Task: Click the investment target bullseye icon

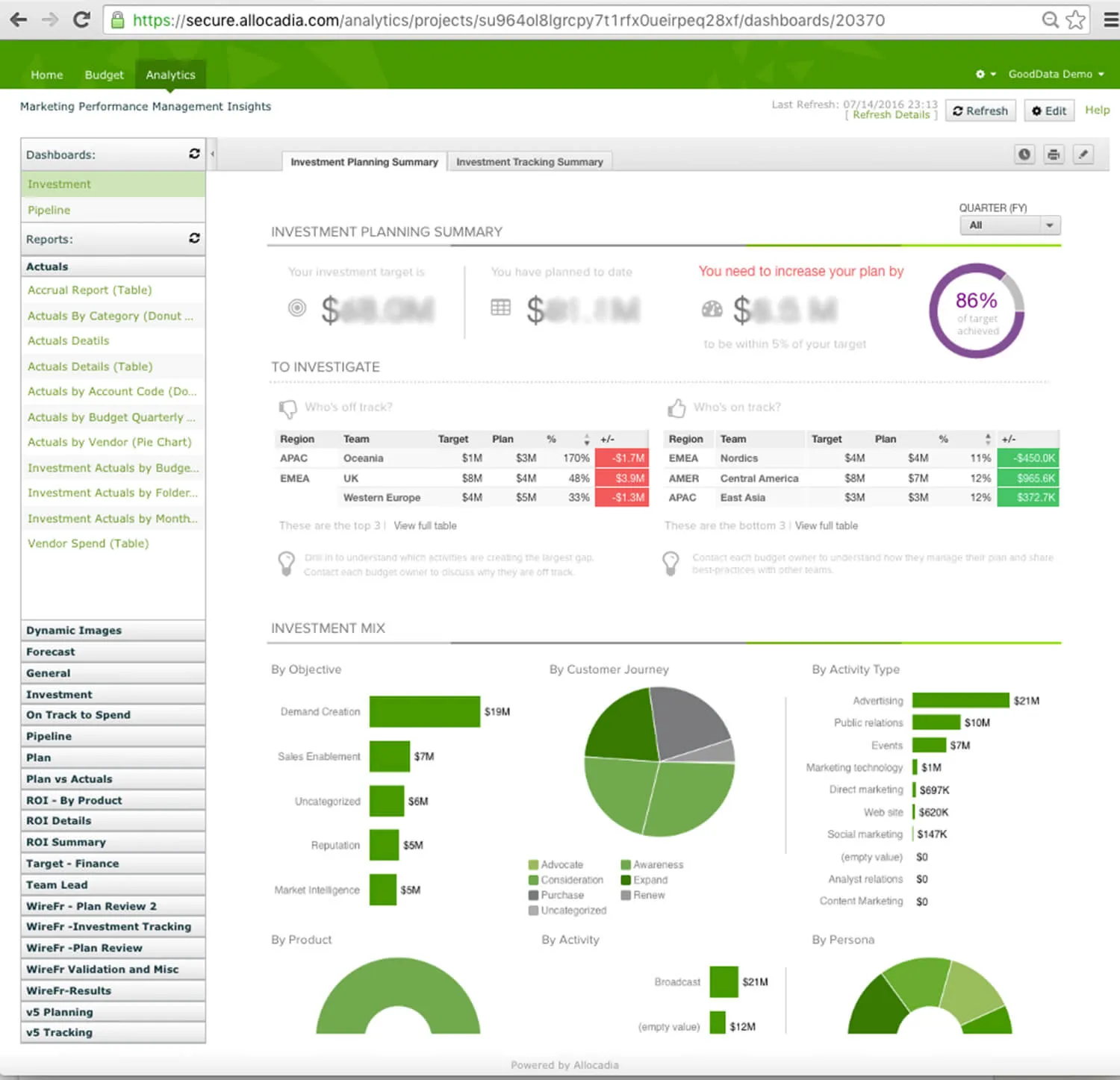Action: (x=296, y=307)
